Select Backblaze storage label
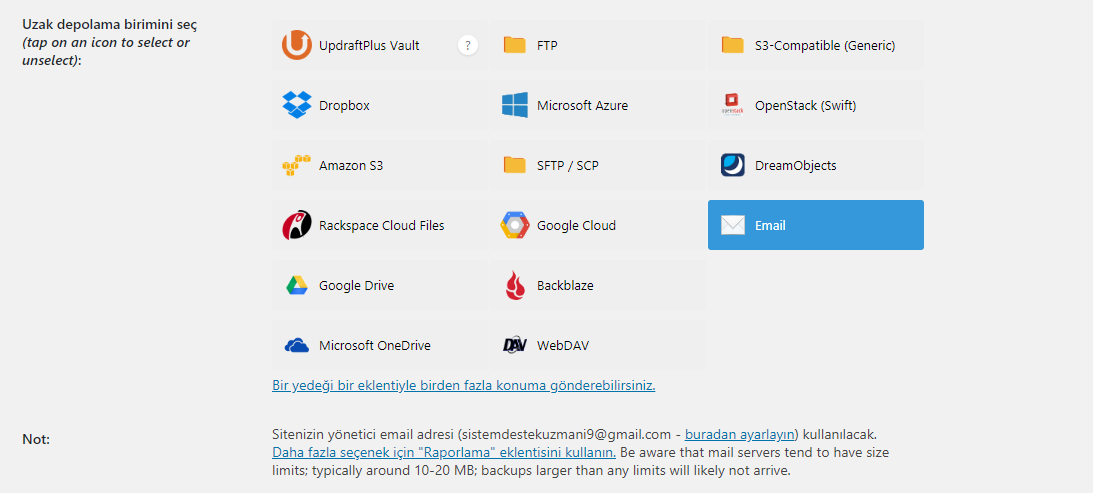This screenshot has height=493, width=1093. coord(565,286)
